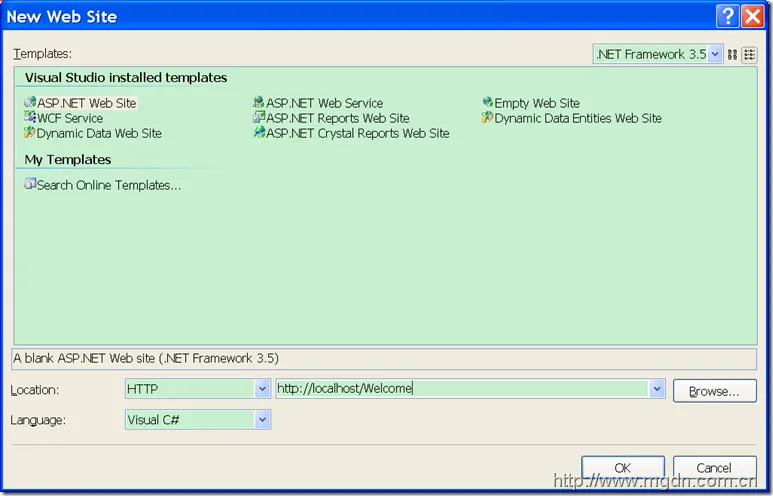Close the New Web Site dialog
This screenshot has width=773, height=496.
[x=753, y=16]
